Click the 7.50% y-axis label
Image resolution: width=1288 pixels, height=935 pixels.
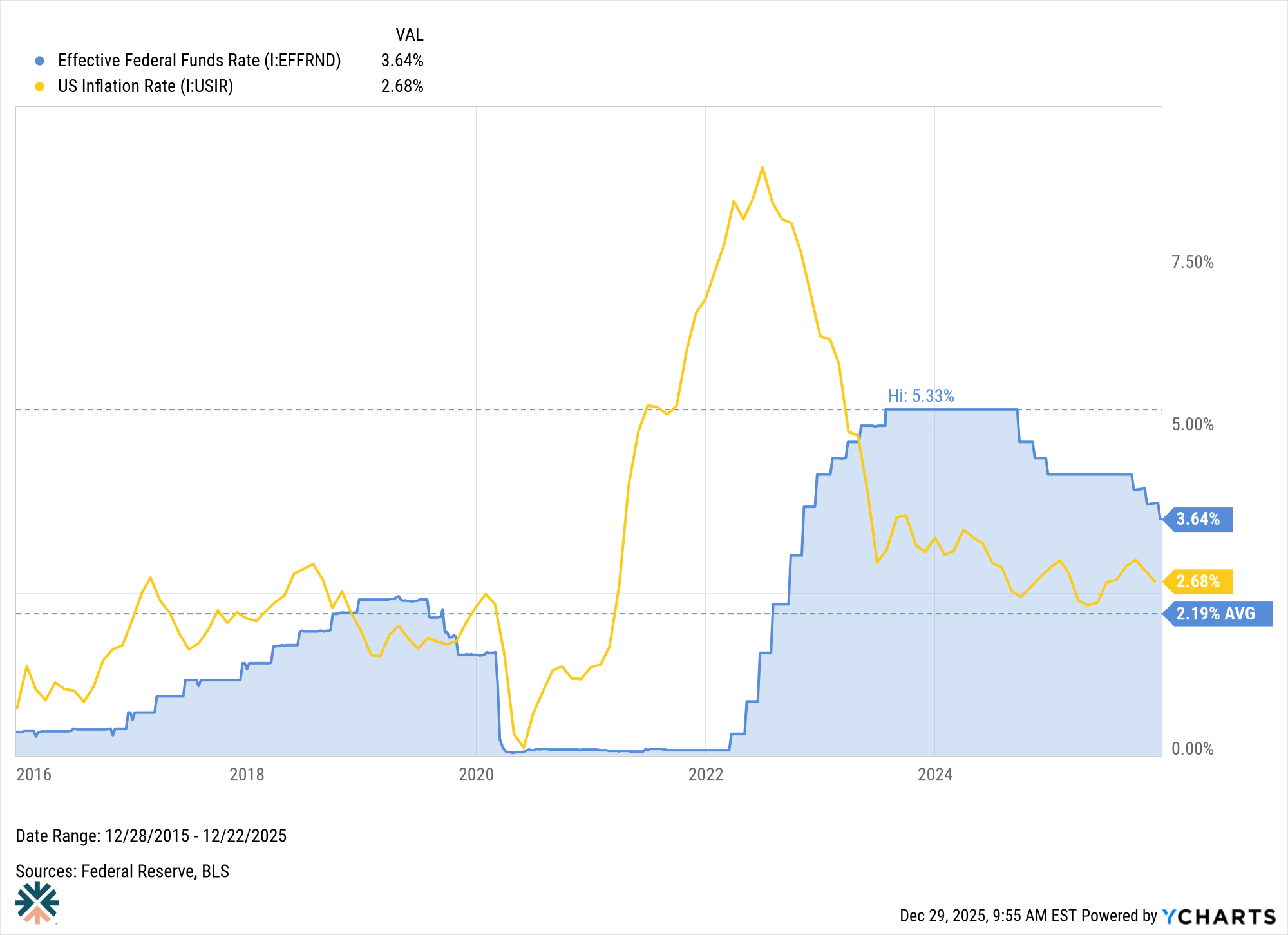[x=1192, y=262]
